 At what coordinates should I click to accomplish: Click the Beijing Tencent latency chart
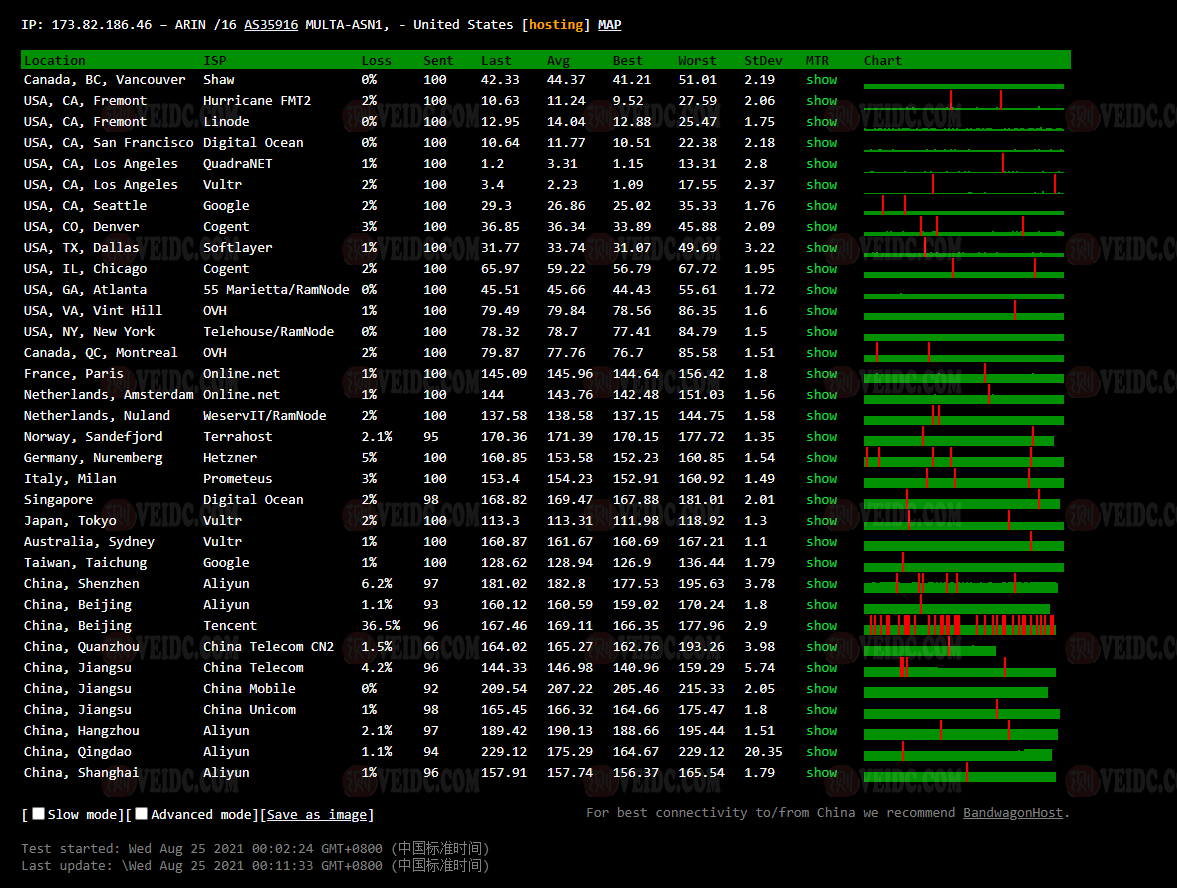[x=960, y=626]
